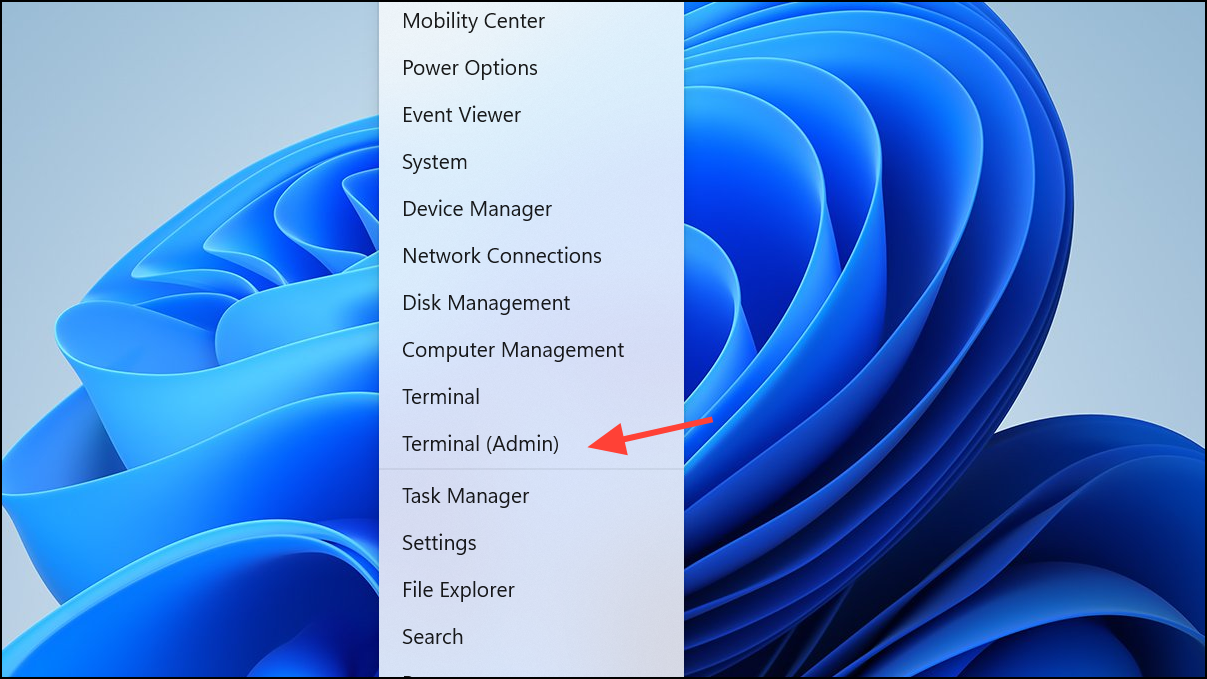Click Terminal (Admin) in the menu
Viewport: 1207px width, 679px height.
pos(531,444)
